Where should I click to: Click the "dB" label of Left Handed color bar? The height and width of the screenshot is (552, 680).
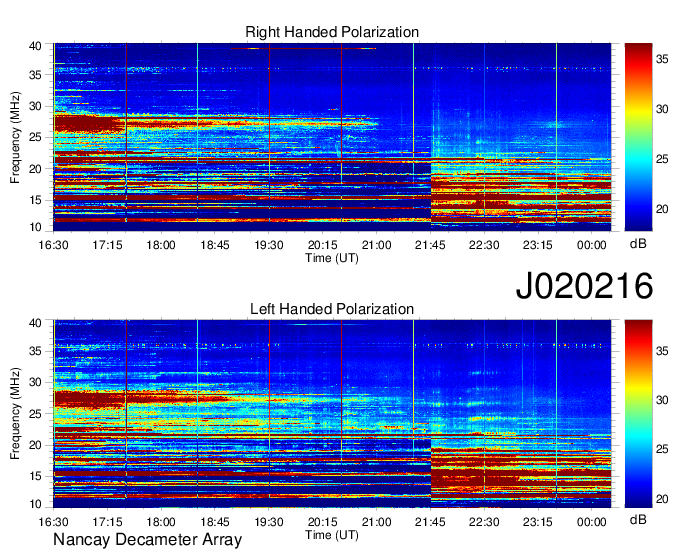click(x=638, y=520)
